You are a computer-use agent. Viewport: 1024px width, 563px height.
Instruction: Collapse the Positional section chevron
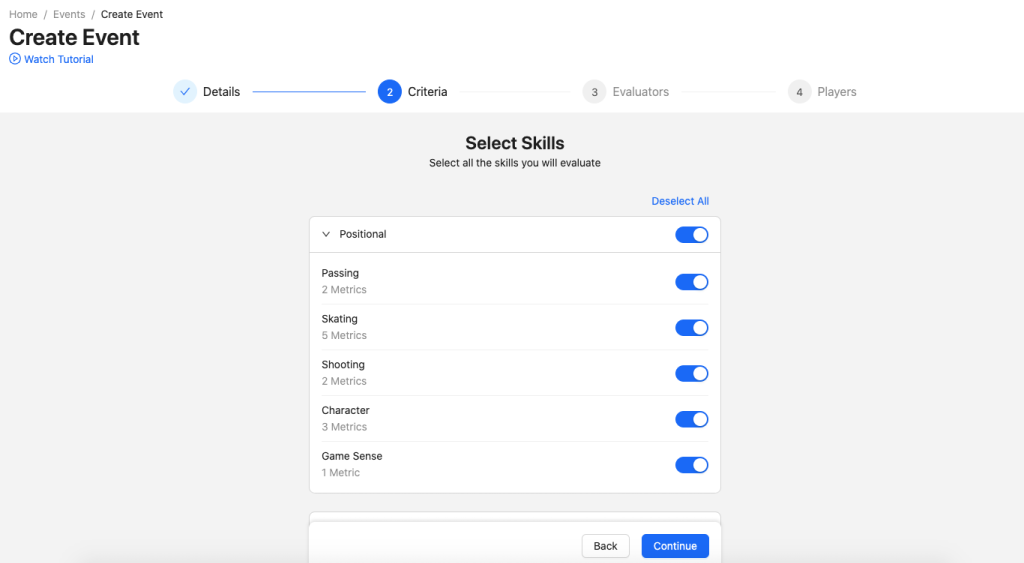(326, 234)
